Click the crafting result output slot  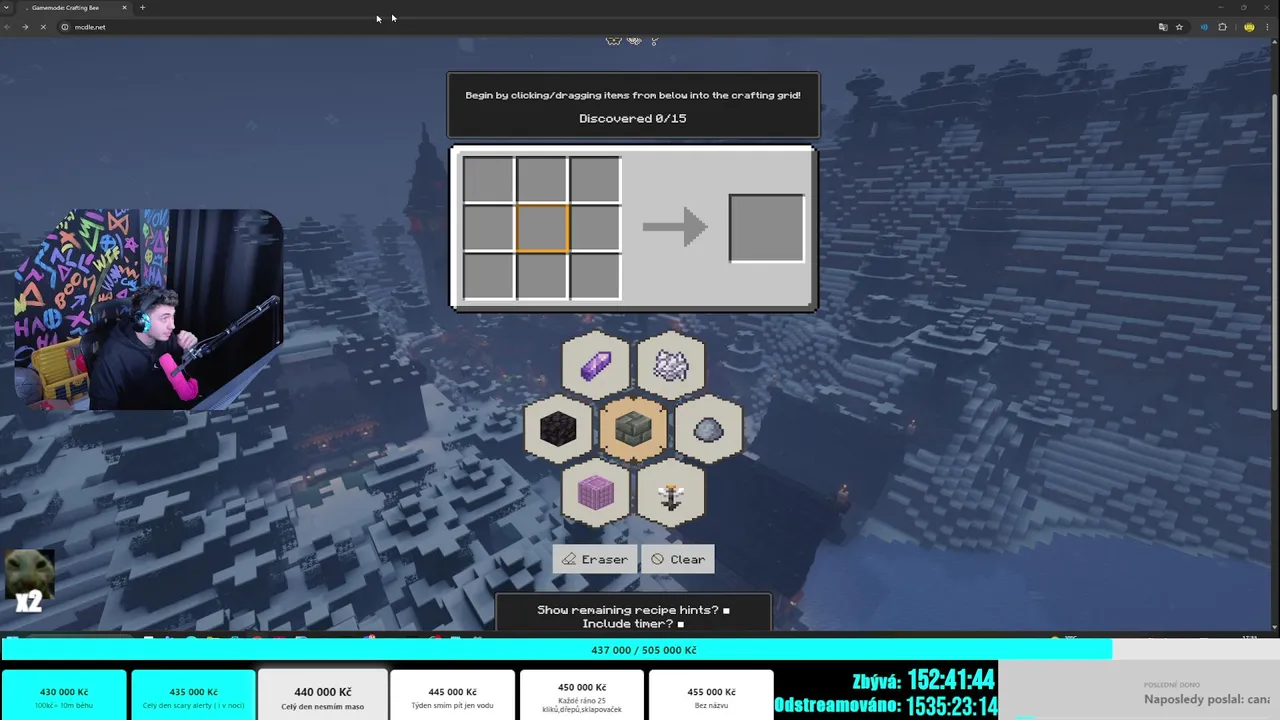pyautogui.click(x=767, y=228)
